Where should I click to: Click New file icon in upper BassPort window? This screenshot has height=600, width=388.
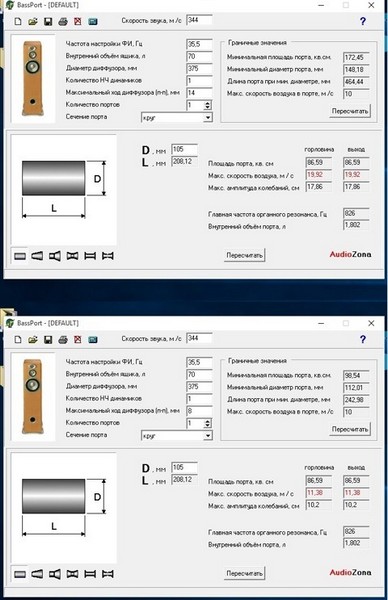18,21
